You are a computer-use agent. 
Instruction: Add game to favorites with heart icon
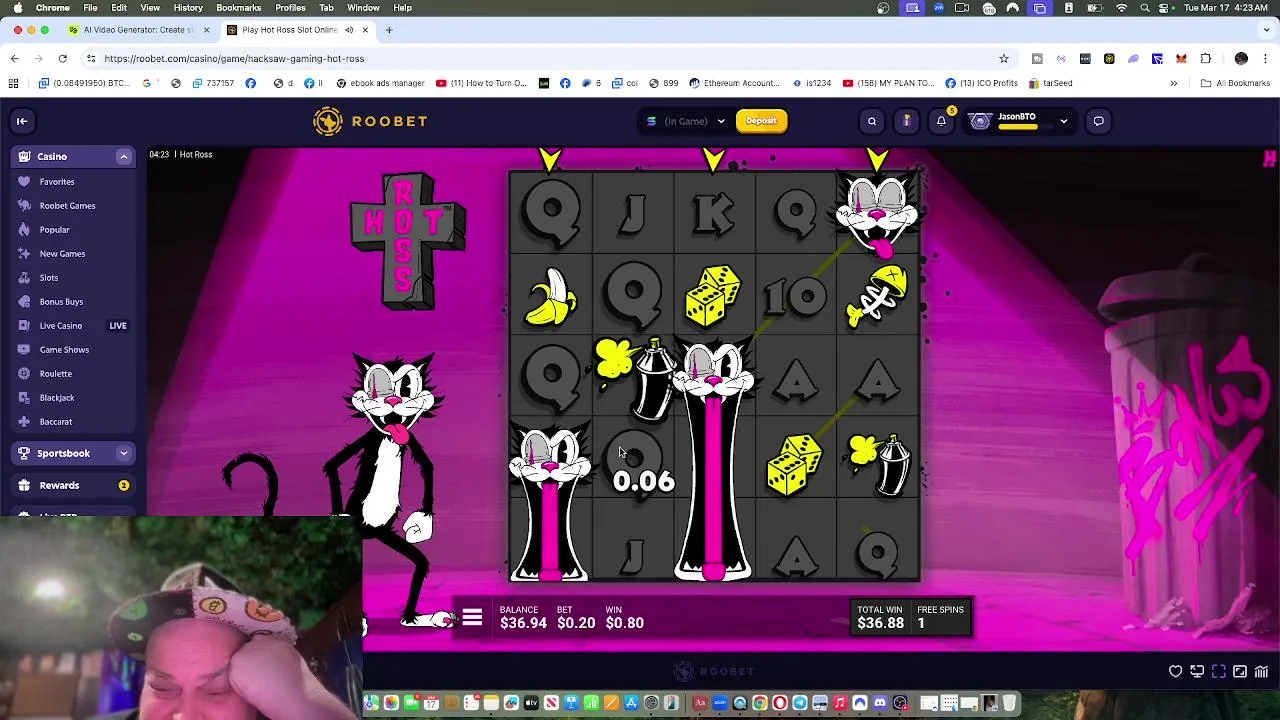(x=1176, y=672)
